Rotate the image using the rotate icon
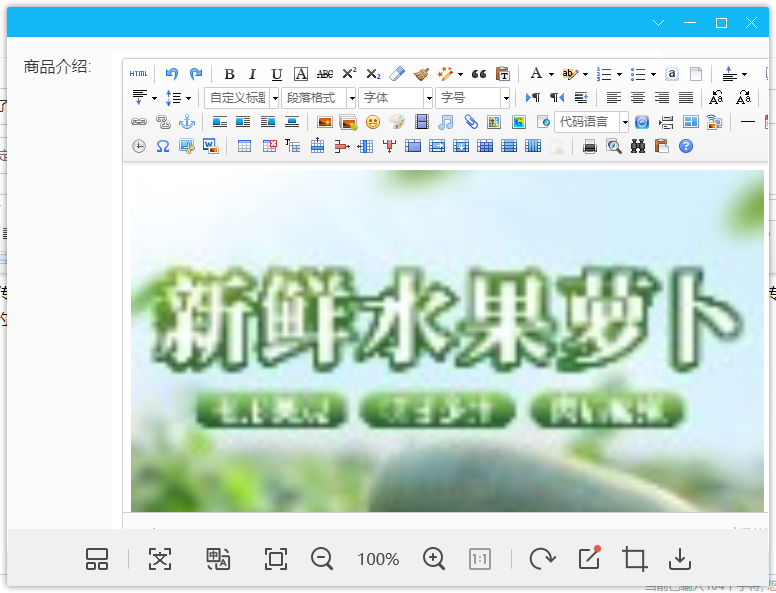 pos(542,559)
